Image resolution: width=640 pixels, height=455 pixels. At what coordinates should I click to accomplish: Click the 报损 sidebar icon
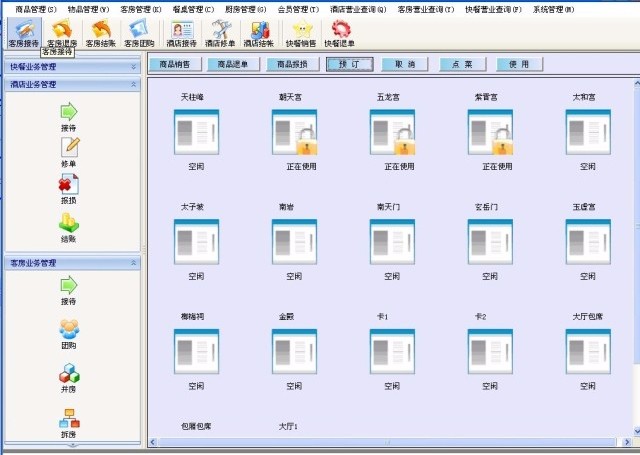[x=69, y=189]
